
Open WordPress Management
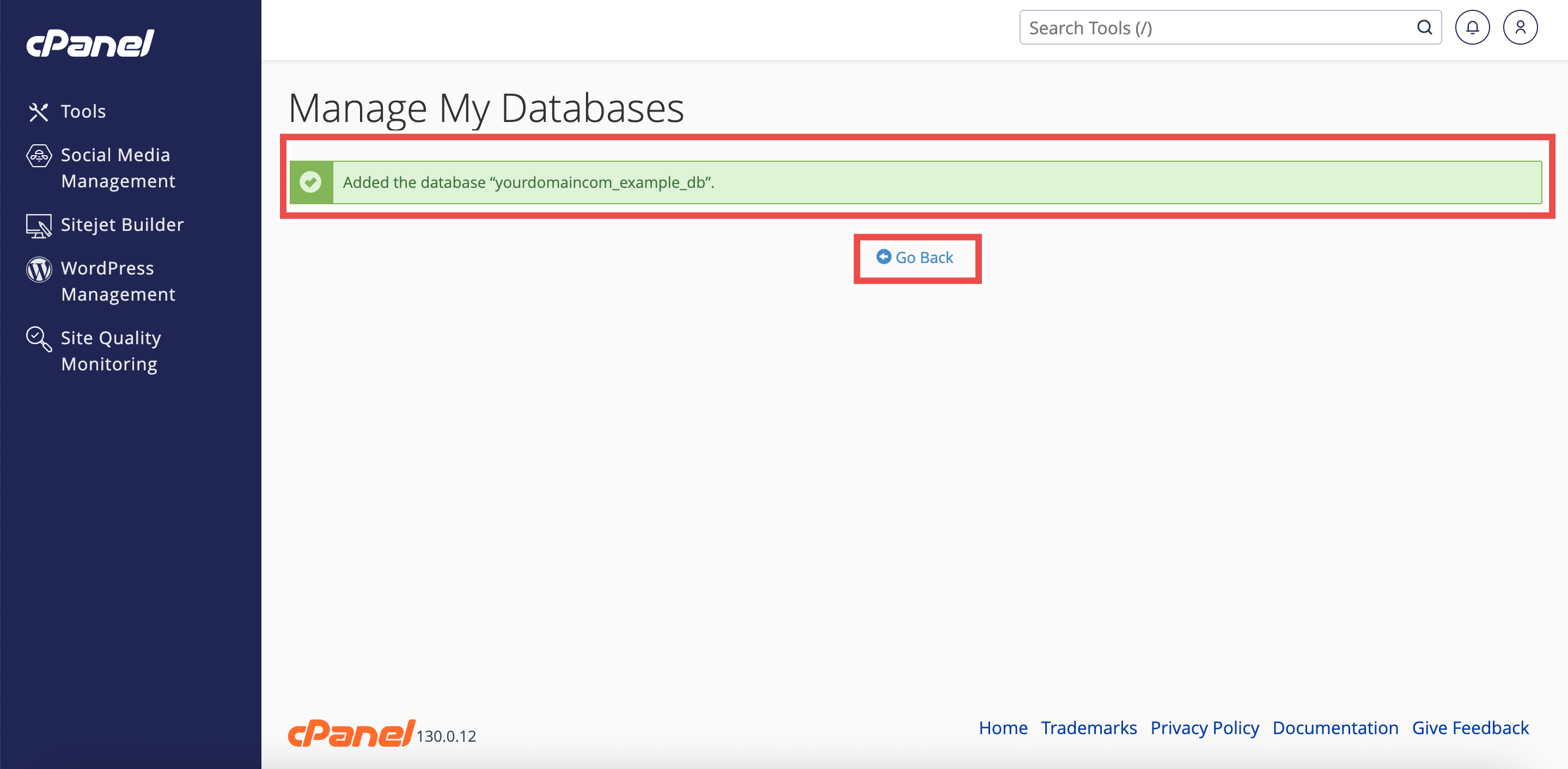[x=118, y=282]
